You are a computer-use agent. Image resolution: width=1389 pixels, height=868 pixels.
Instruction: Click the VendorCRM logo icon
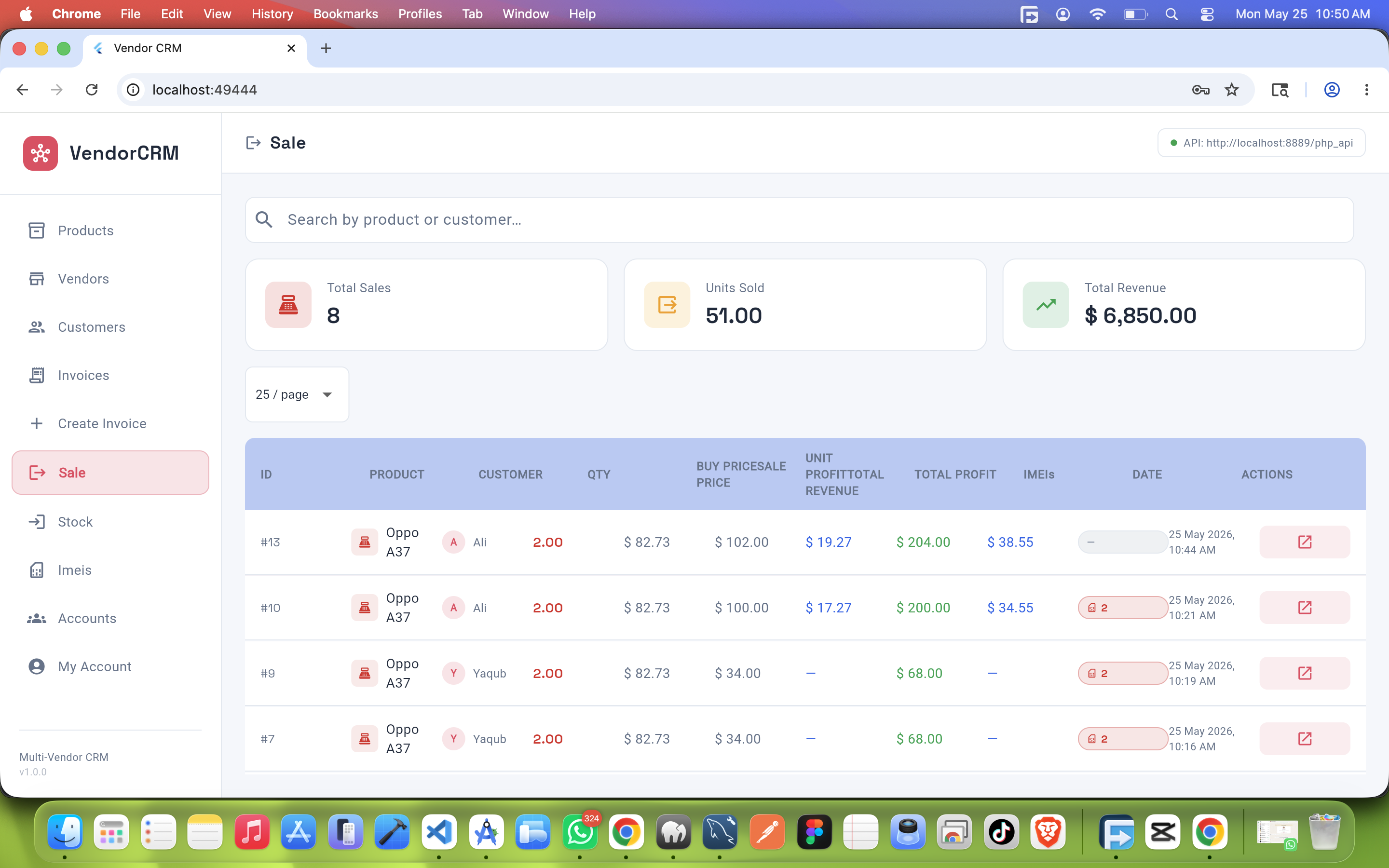point(40,153)
